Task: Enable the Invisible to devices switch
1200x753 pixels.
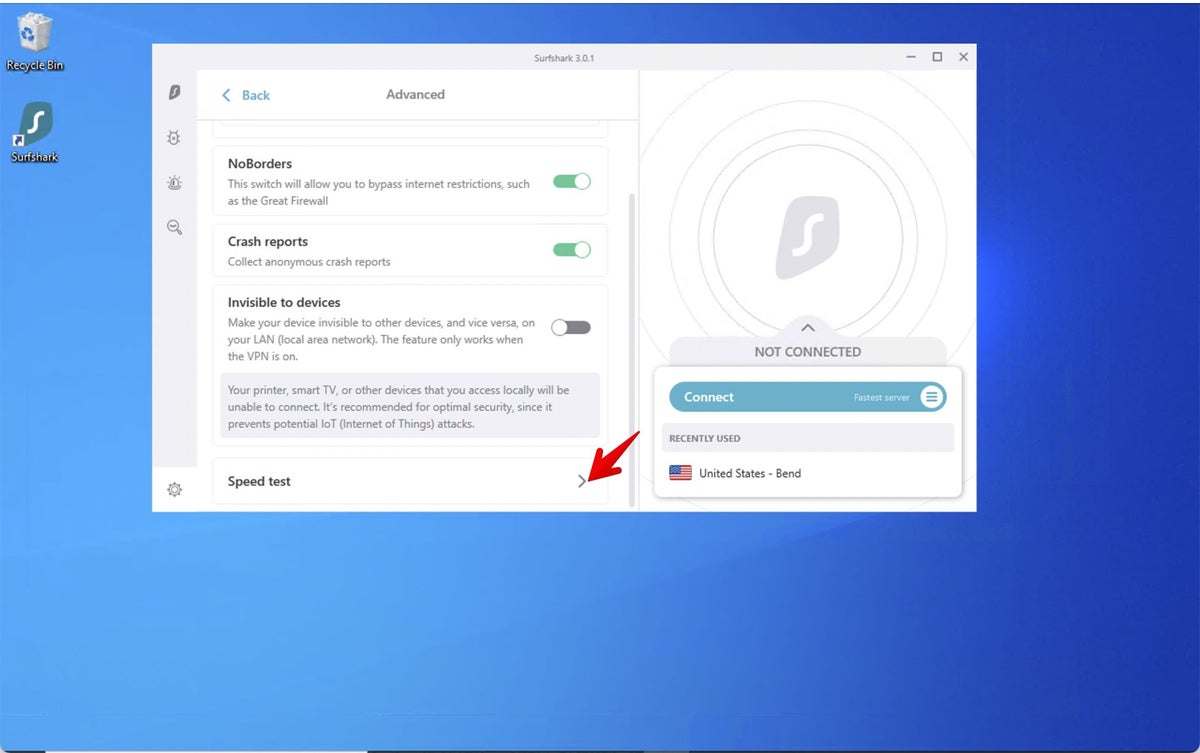Action: 572,327
